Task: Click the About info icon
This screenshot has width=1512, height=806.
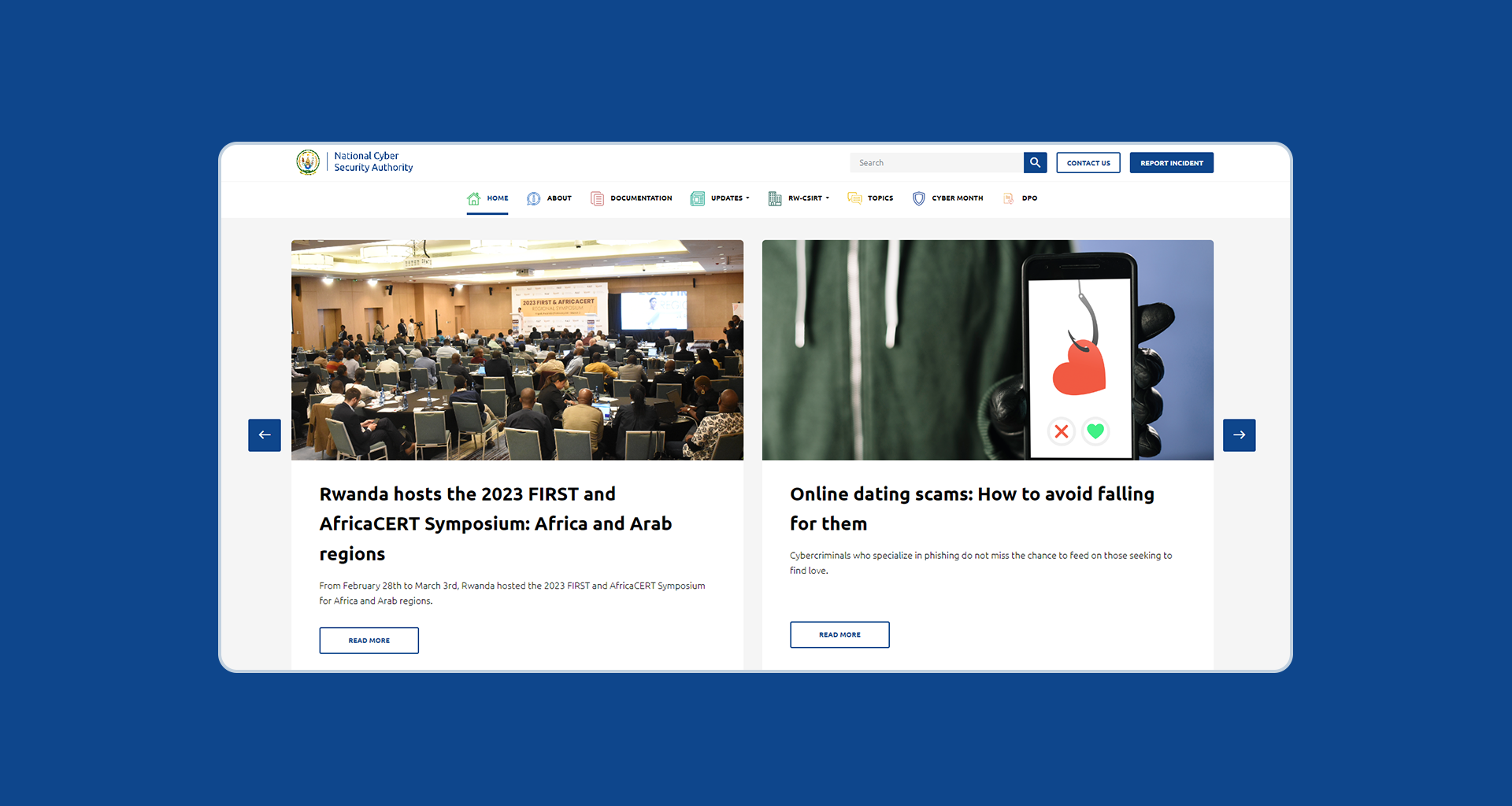Action: (533, 198)
